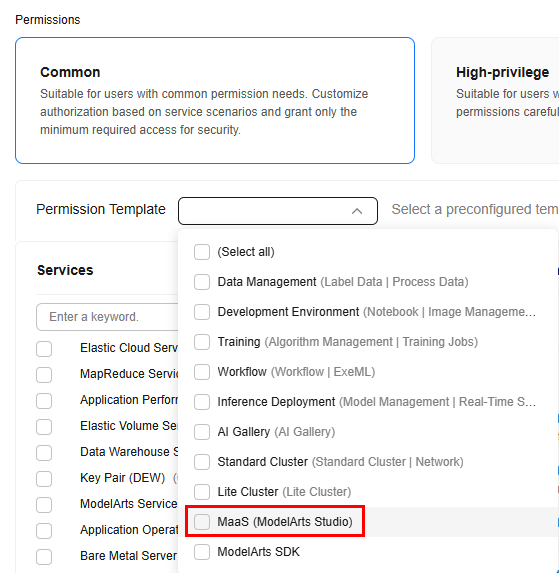559x573 pixels.
Task: Select Standard Cluster template option
Action: 202,462
